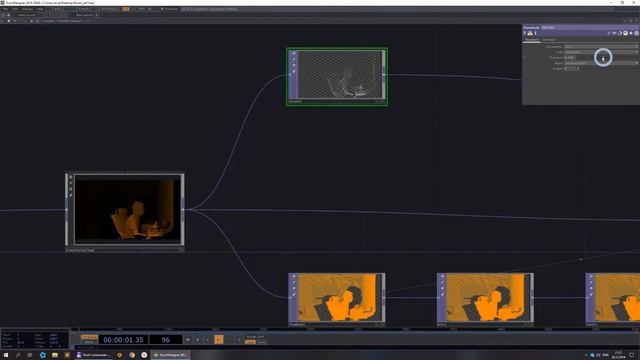Switch to Total Commander in taskbar
Image resolution: width=640 pixels, height=360 pixels.
(94, 355)
